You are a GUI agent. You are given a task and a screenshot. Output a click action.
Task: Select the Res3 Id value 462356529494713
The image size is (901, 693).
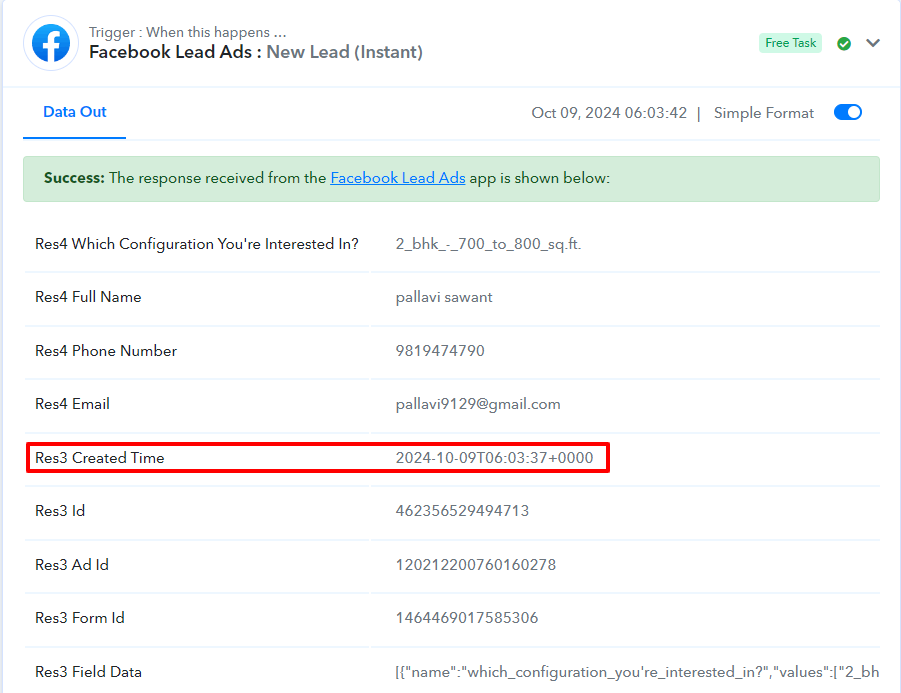[462, 511]
